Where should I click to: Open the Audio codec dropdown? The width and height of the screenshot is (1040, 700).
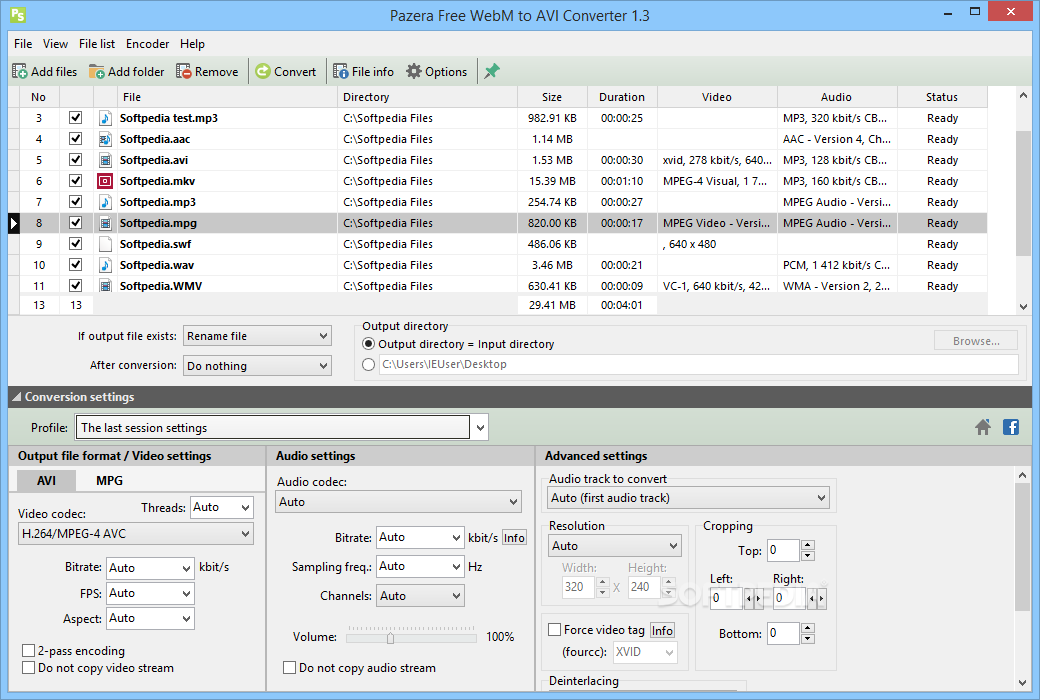(x=399, y=502)
